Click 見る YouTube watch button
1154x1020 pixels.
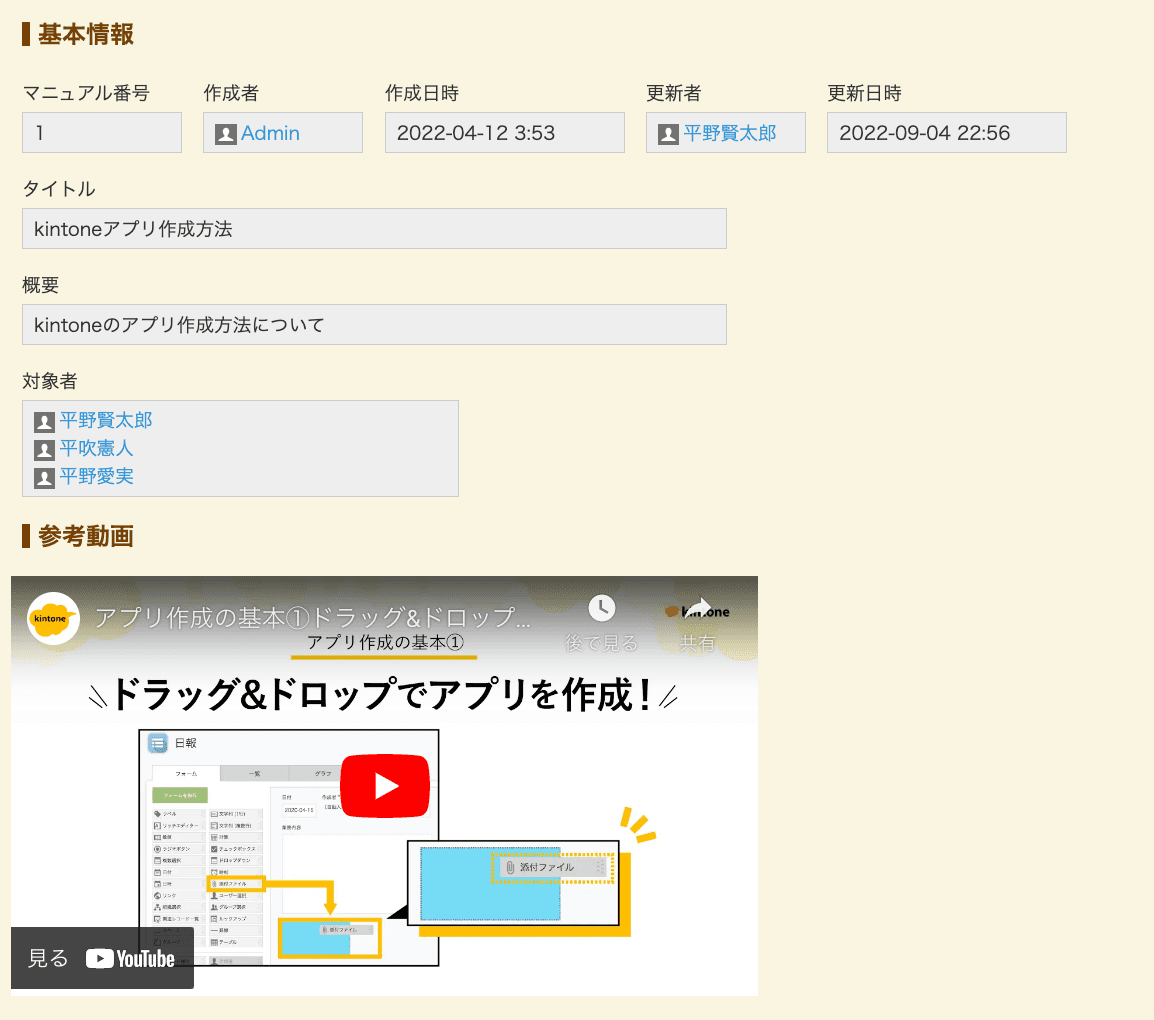102,958
